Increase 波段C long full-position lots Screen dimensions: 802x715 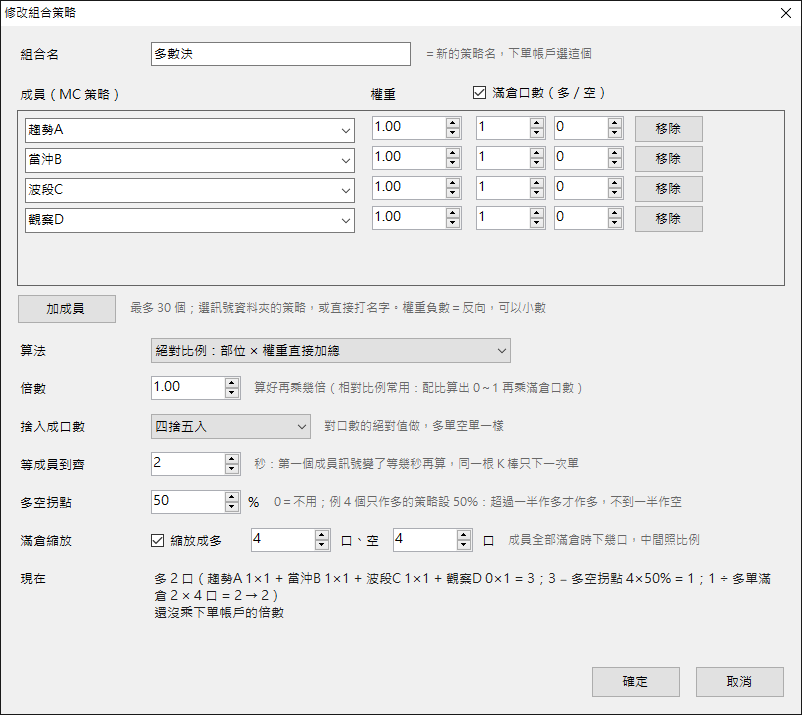tap(537, 183)
